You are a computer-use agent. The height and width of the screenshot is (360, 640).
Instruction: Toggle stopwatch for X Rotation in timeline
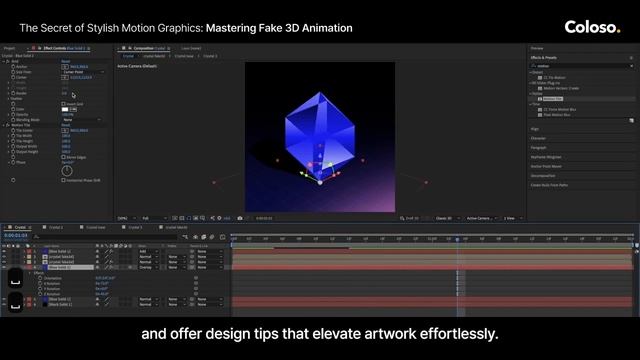(40, 283)
